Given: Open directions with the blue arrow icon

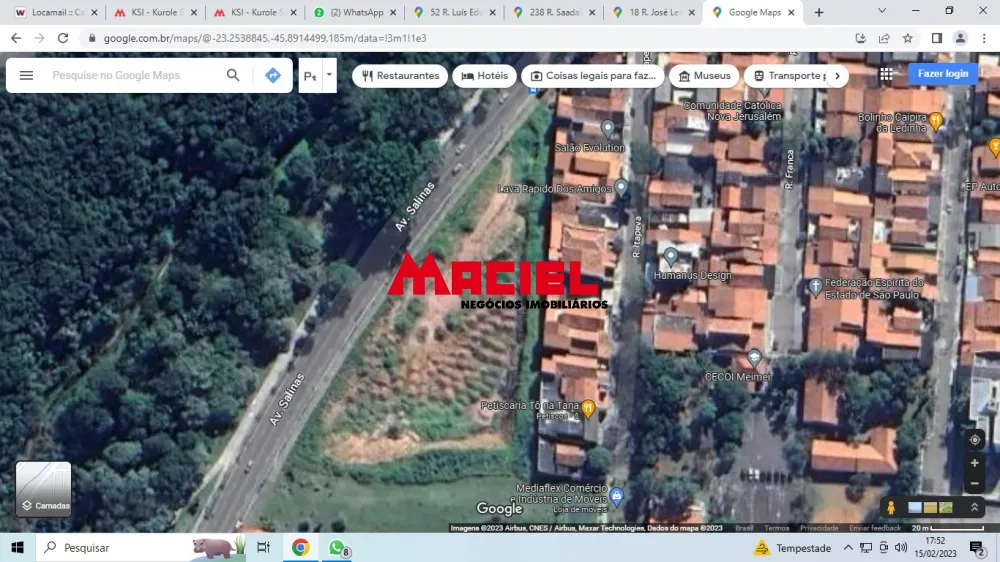Looking at the screenshot, I should (273, 75).
